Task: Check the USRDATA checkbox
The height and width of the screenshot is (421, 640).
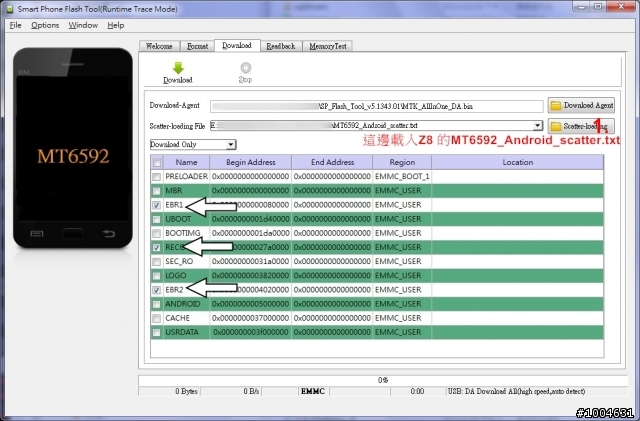Action: click(157, 332)
